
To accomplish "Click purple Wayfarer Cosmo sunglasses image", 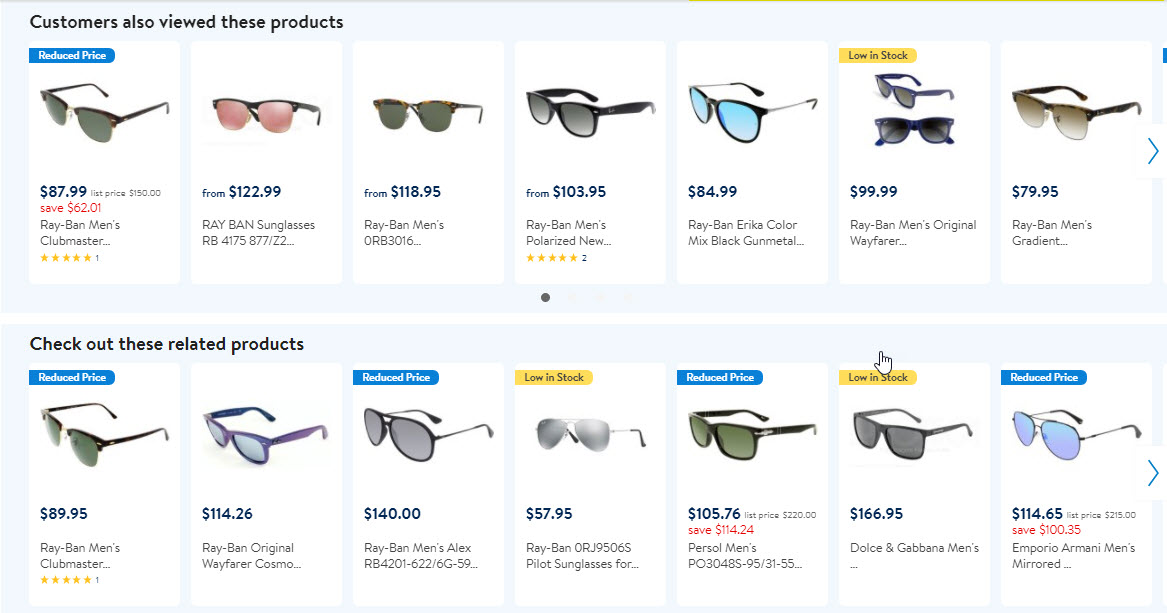I will [x=266, y=434].
